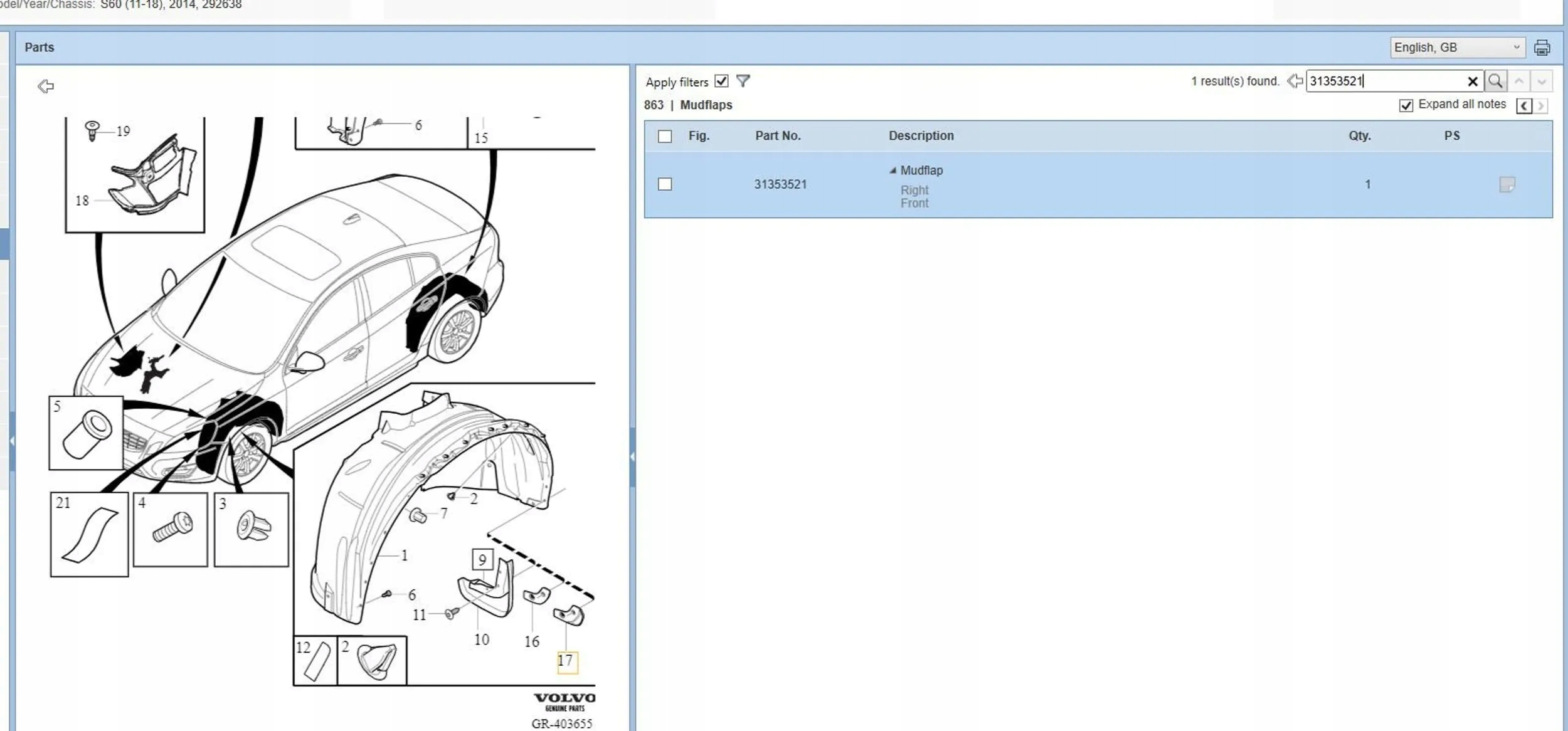This screenshot has width=1568, height=731.
Task: Collapse the Mudflap description notes triangle
Action: 893,171
